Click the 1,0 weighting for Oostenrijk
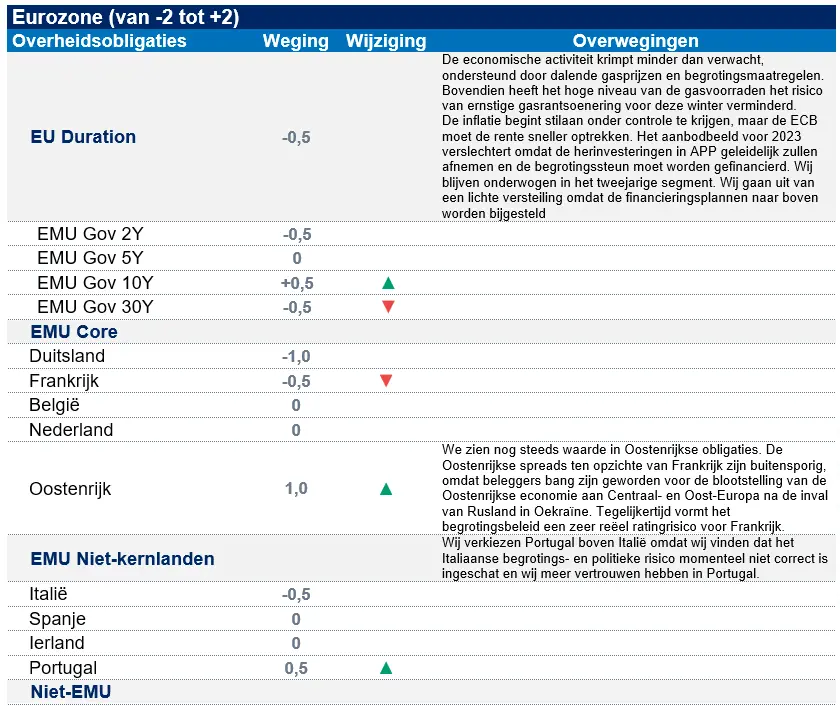The height and width of the screenshot is (706, 840). click(x=296, y=489)
